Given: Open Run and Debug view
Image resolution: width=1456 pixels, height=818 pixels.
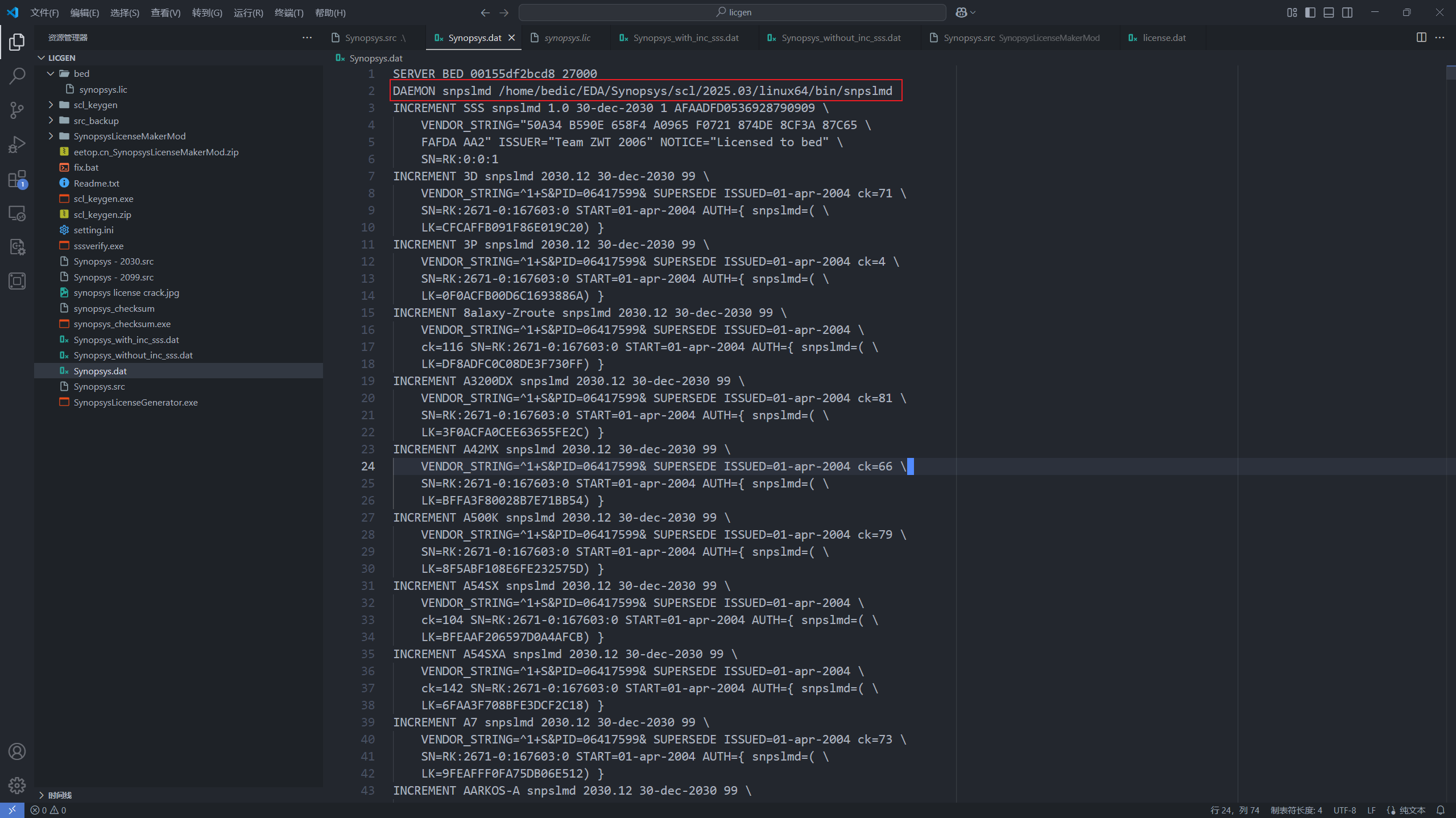Looking at the screenshot, I should pyautogui.click(x=17, y=144).
